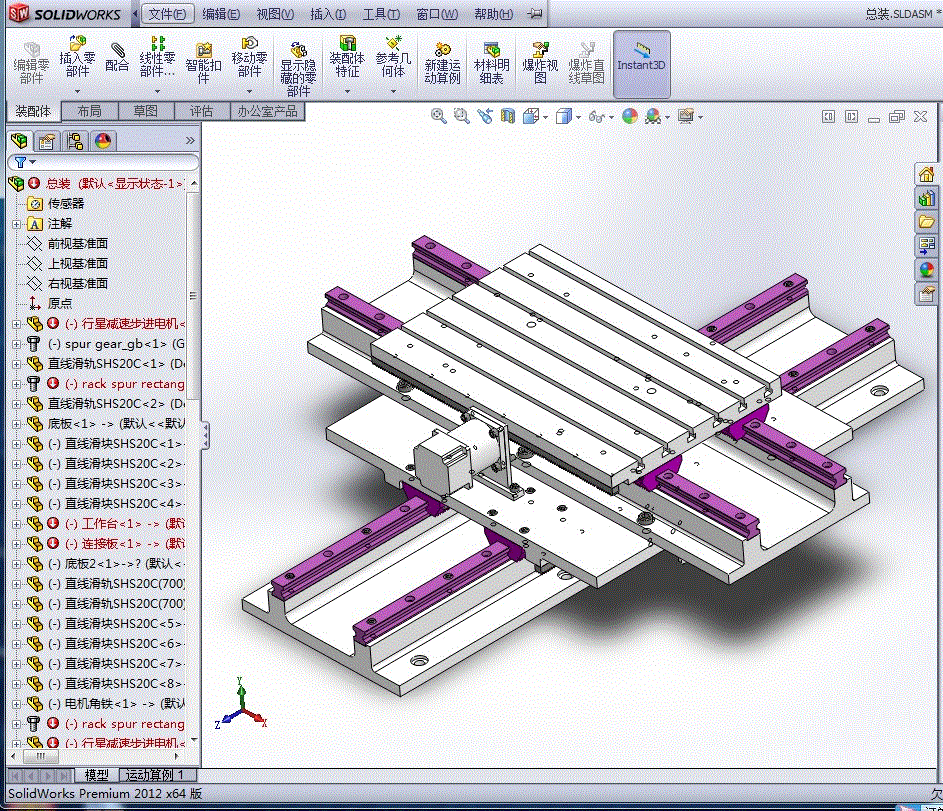
Task: Open the ConfigurationManager tab icon
Action: 75,141
